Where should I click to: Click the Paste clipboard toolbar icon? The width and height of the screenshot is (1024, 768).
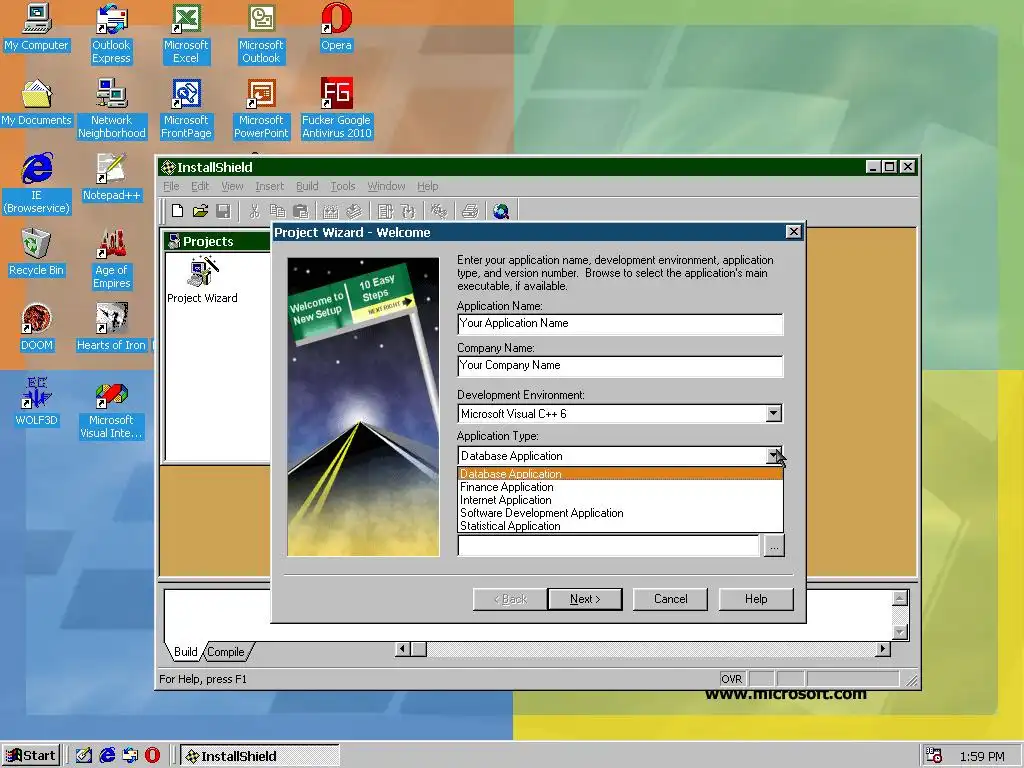click(x=300, y=211)
